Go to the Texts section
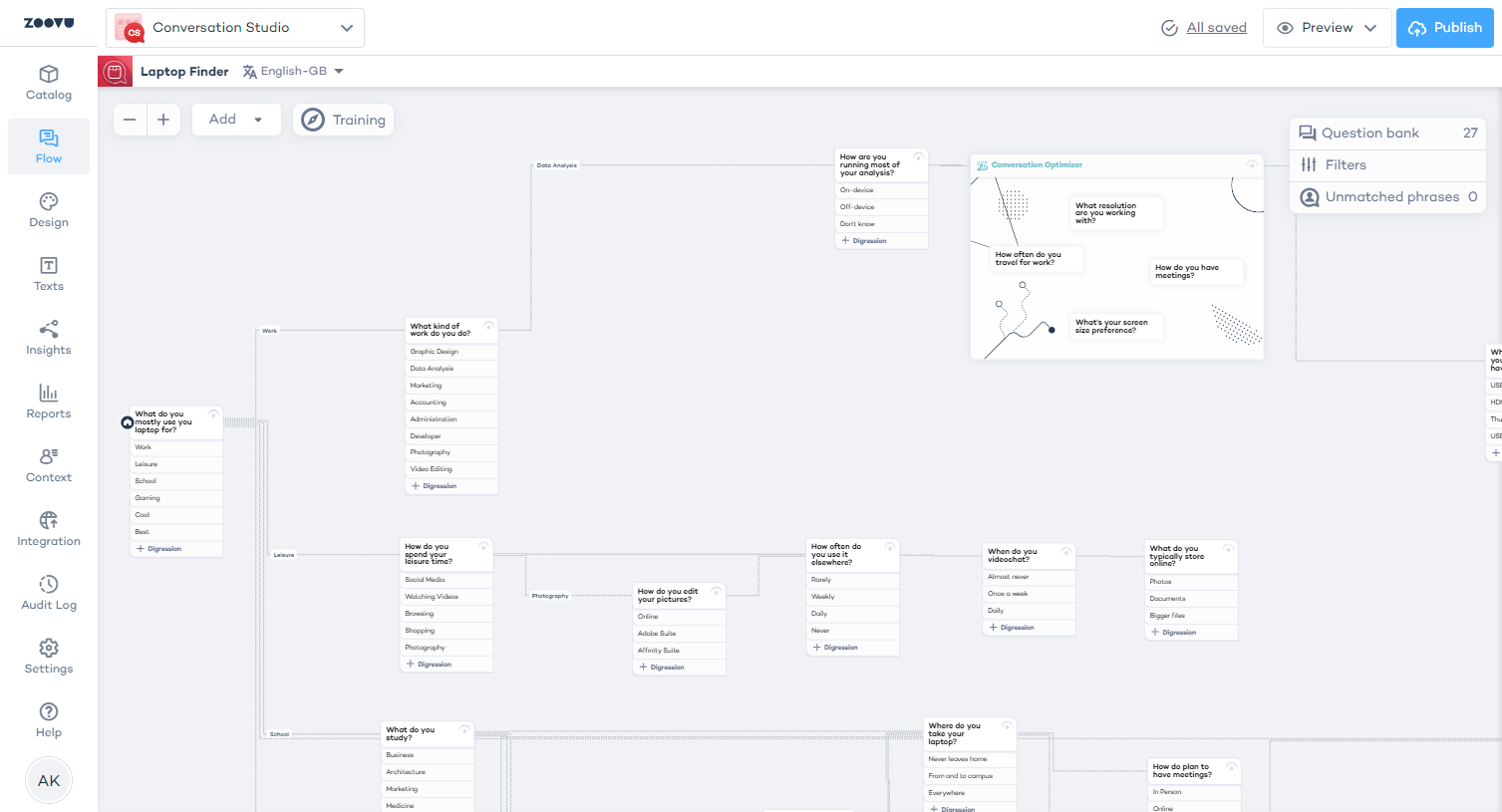The width and height of the screenshot is (1502, 812). [x=49, y=274]
